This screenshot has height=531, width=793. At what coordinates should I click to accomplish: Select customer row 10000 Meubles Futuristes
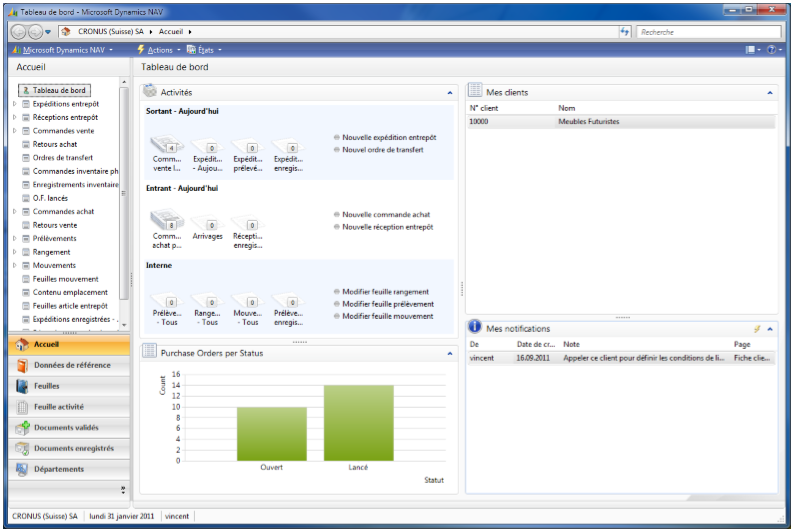coord(621,121)
